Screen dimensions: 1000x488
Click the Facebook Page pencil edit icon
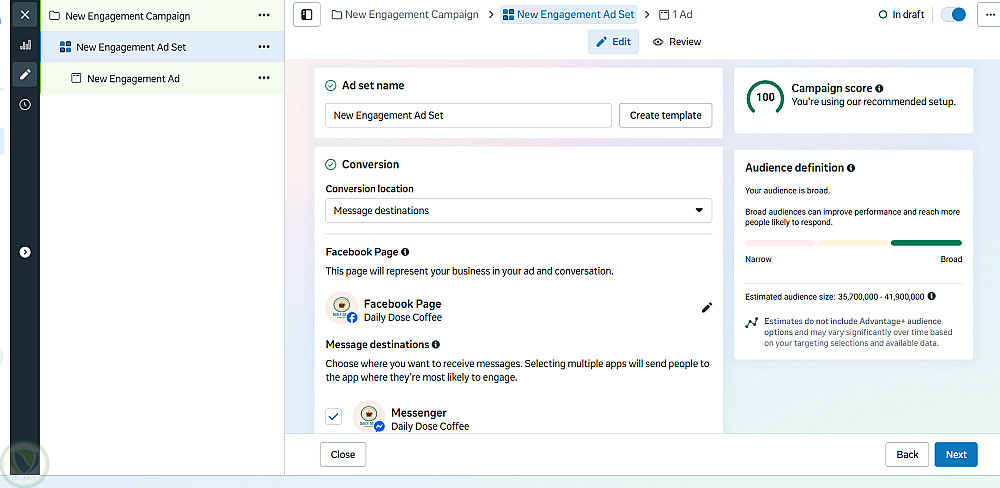click(707, 308)
